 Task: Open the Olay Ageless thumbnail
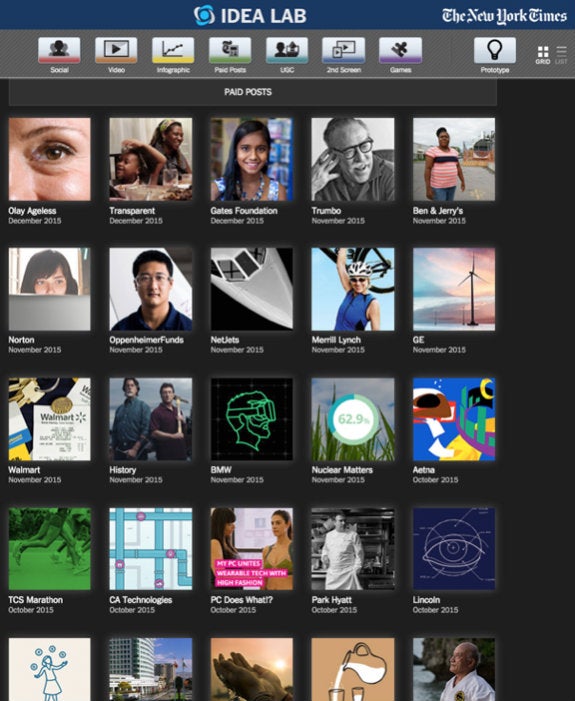50,159
